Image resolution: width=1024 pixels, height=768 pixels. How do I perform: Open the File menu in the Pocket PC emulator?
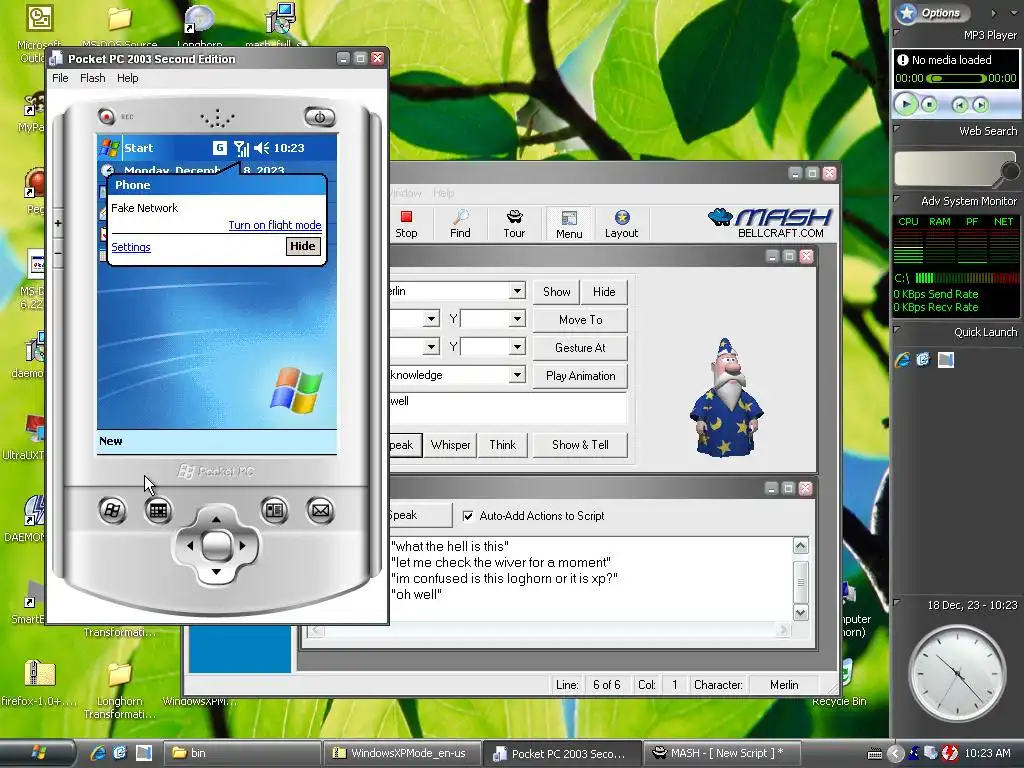pos(60,78)
